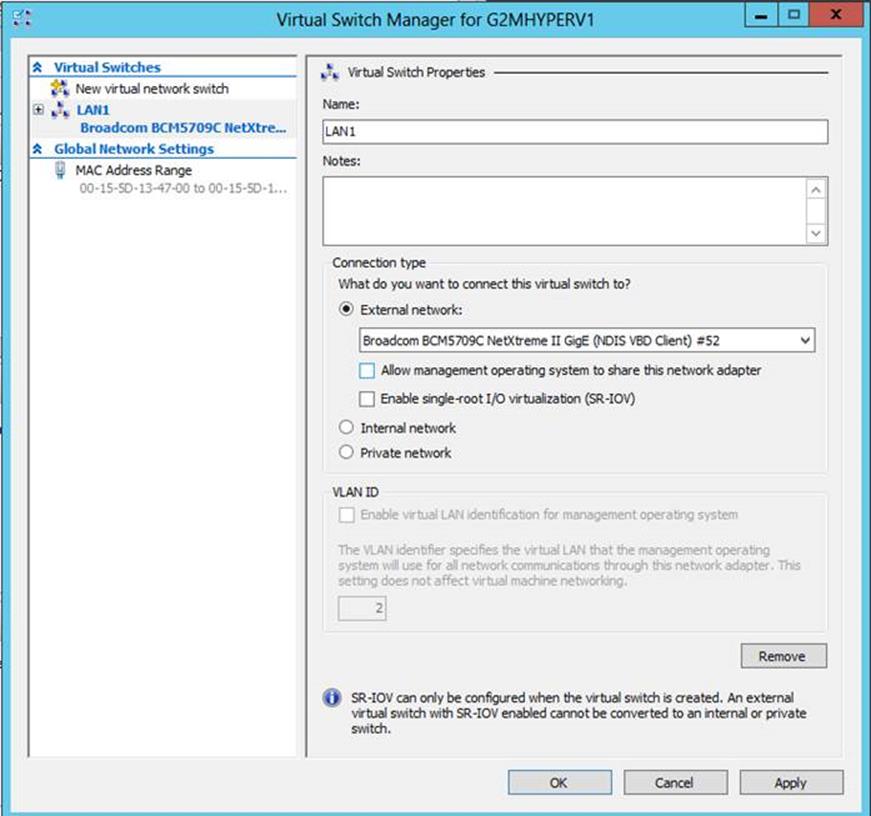Select the MAC Address Range setting
The image size is (871, 816).
(x=134, y=170)
